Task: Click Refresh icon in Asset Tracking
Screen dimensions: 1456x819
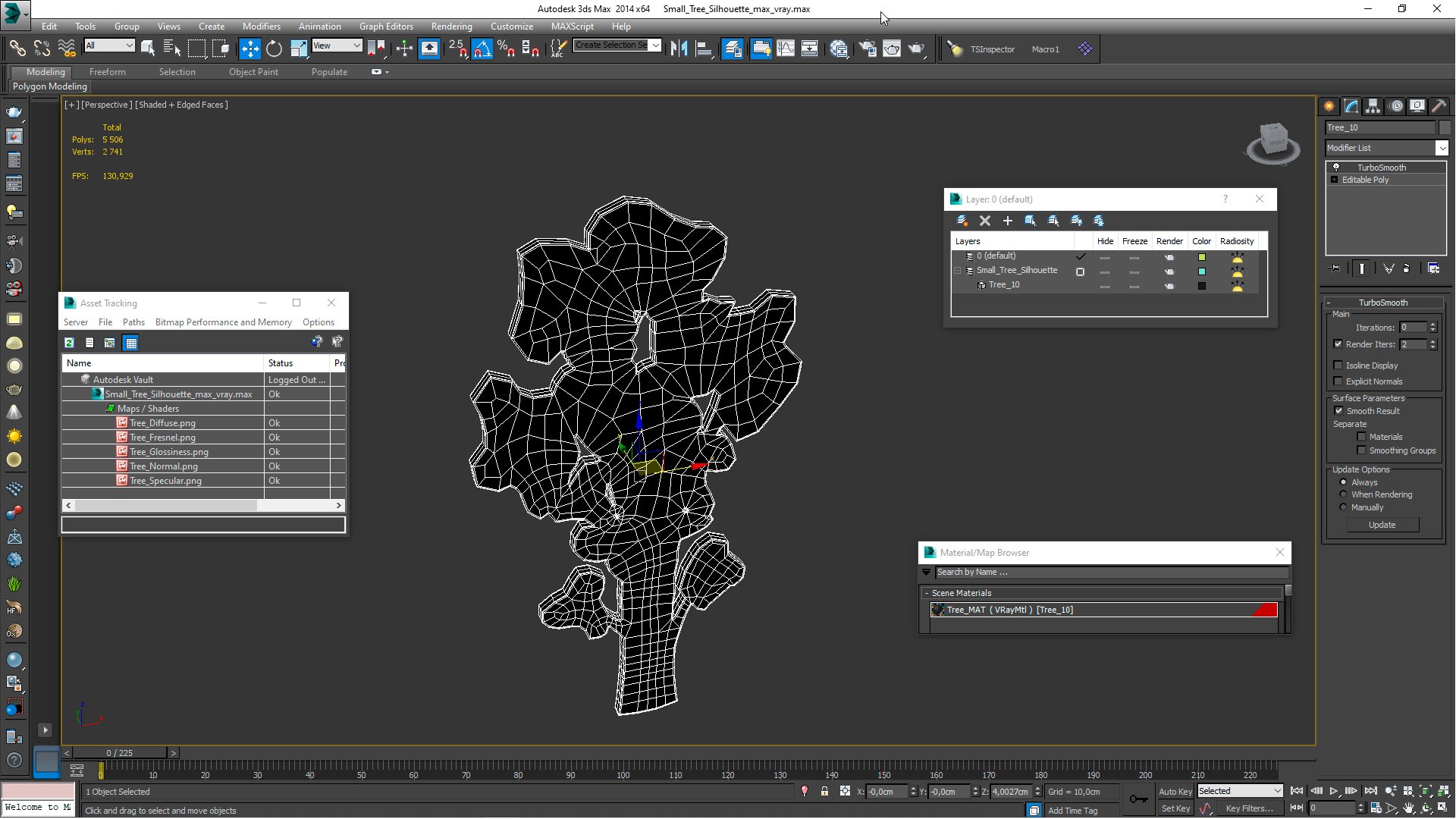Action: 69,343
